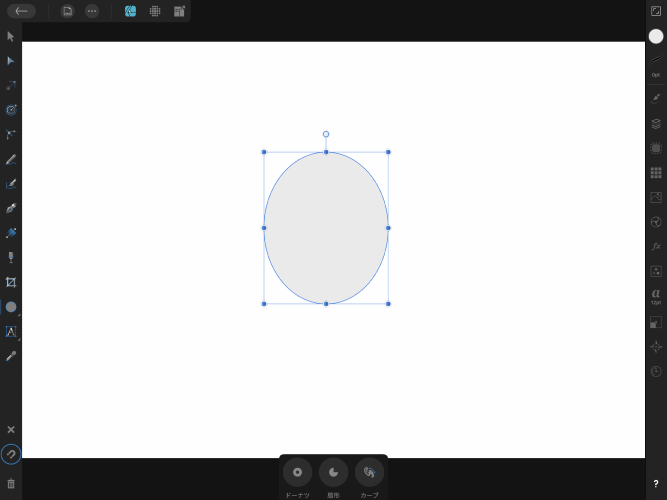Select the Color Picker eyedropper tool

tap(11, 356)
